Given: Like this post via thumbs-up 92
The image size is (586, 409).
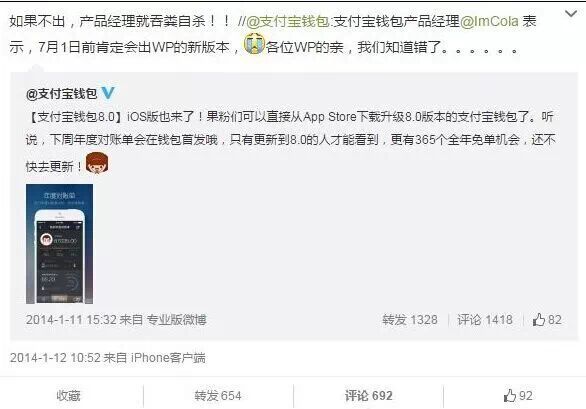Looking at the screenshot, I should pyautogui.click(x=518, y=396).
